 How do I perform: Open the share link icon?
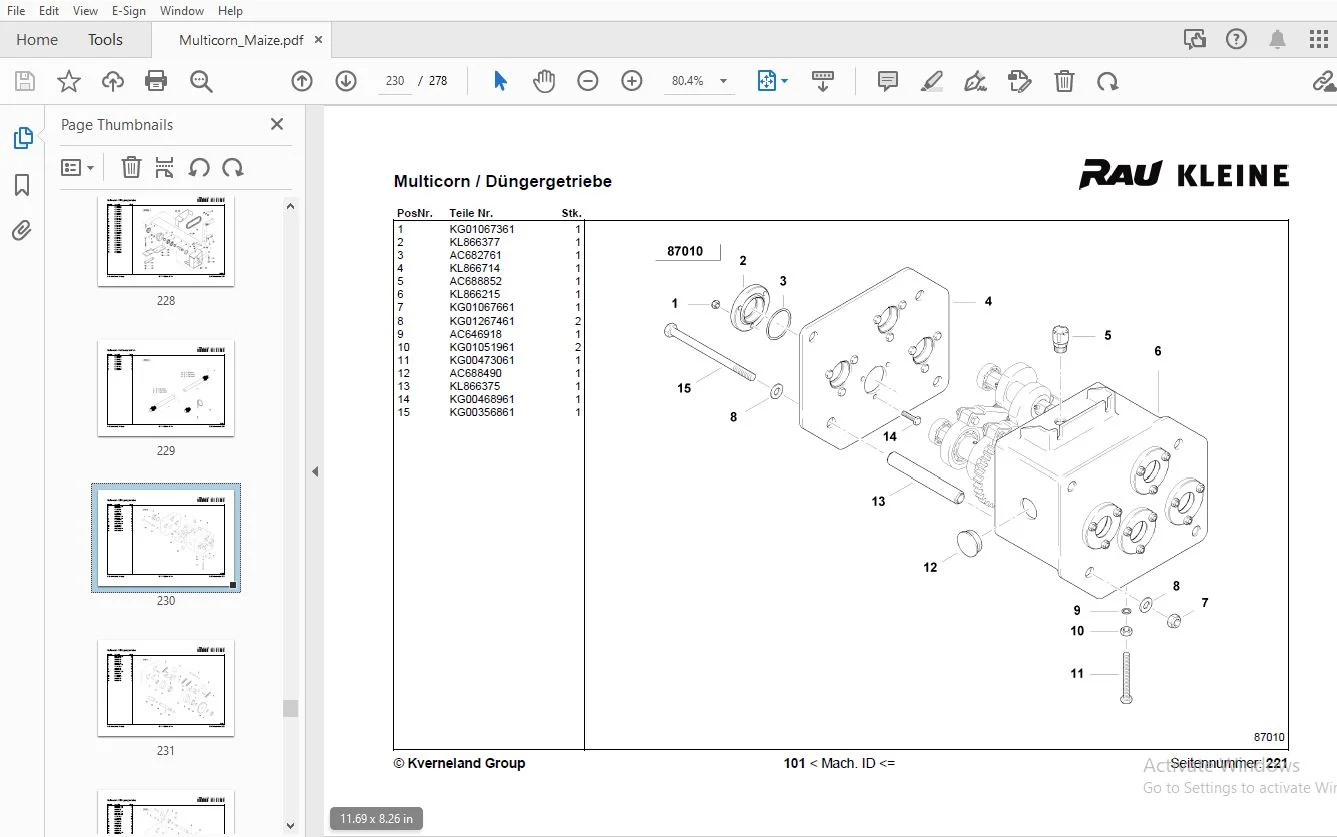pos(1325,81)
